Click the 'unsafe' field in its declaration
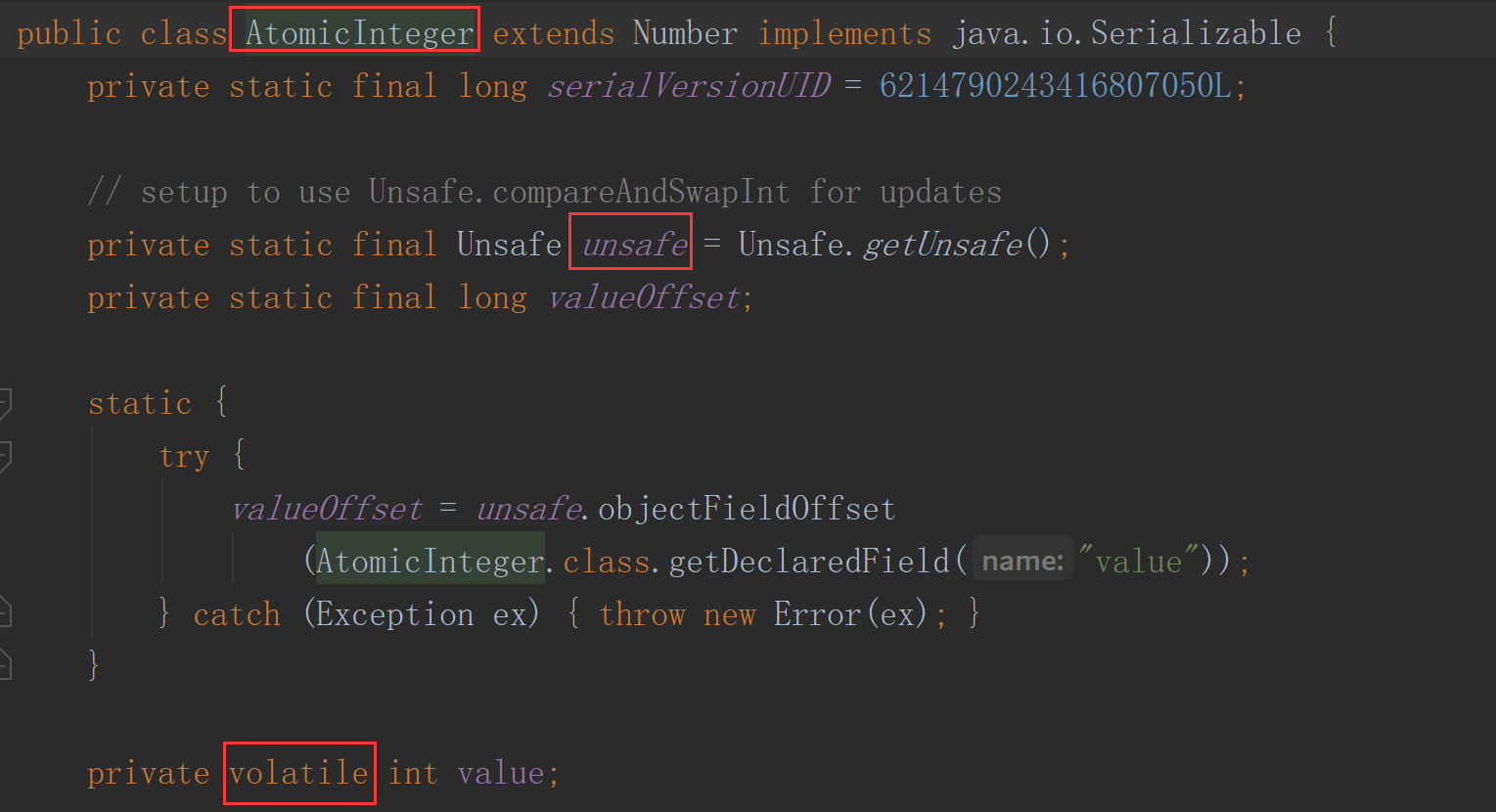The width and height of the screenshot is (1496, 812). tap(634, 245)
